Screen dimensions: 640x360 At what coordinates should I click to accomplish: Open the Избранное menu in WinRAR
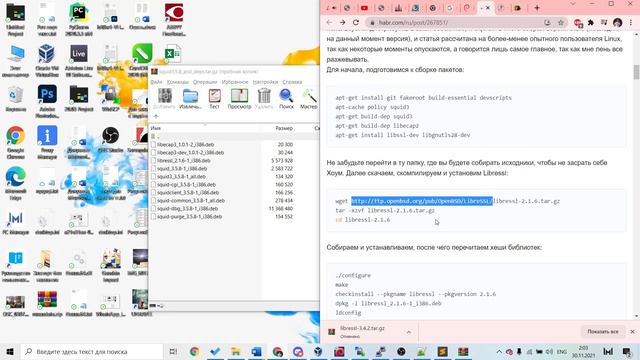(235, 82)
